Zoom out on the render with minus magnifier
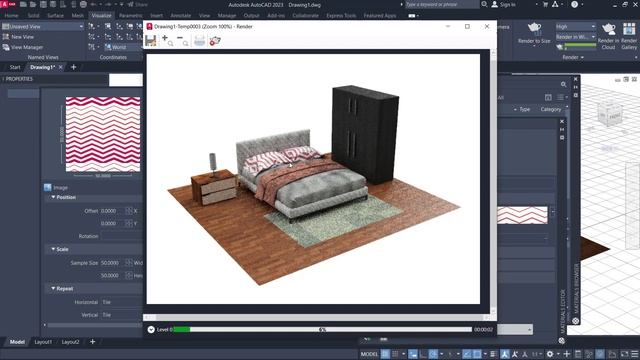The image size is (640, 360). point(182,40)
